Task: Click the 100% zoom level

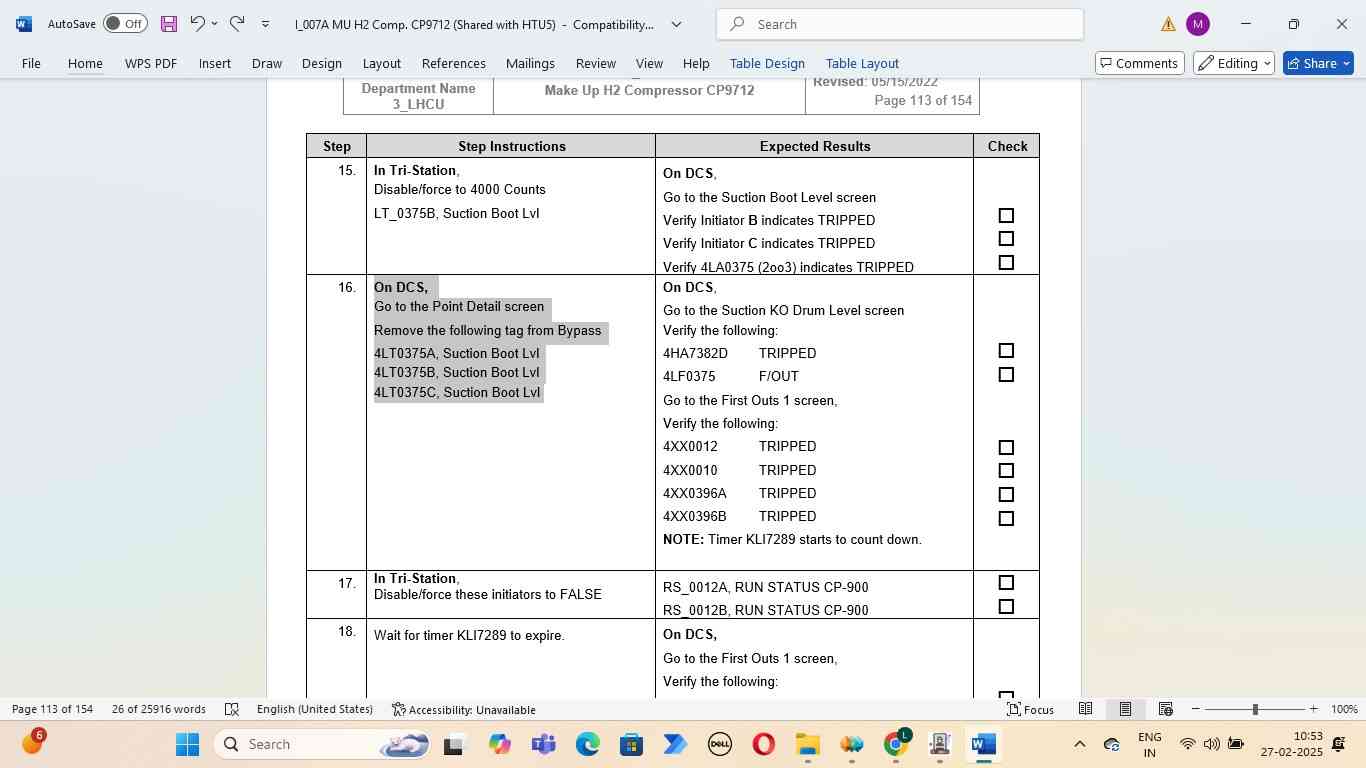Action: (1344, 709)
